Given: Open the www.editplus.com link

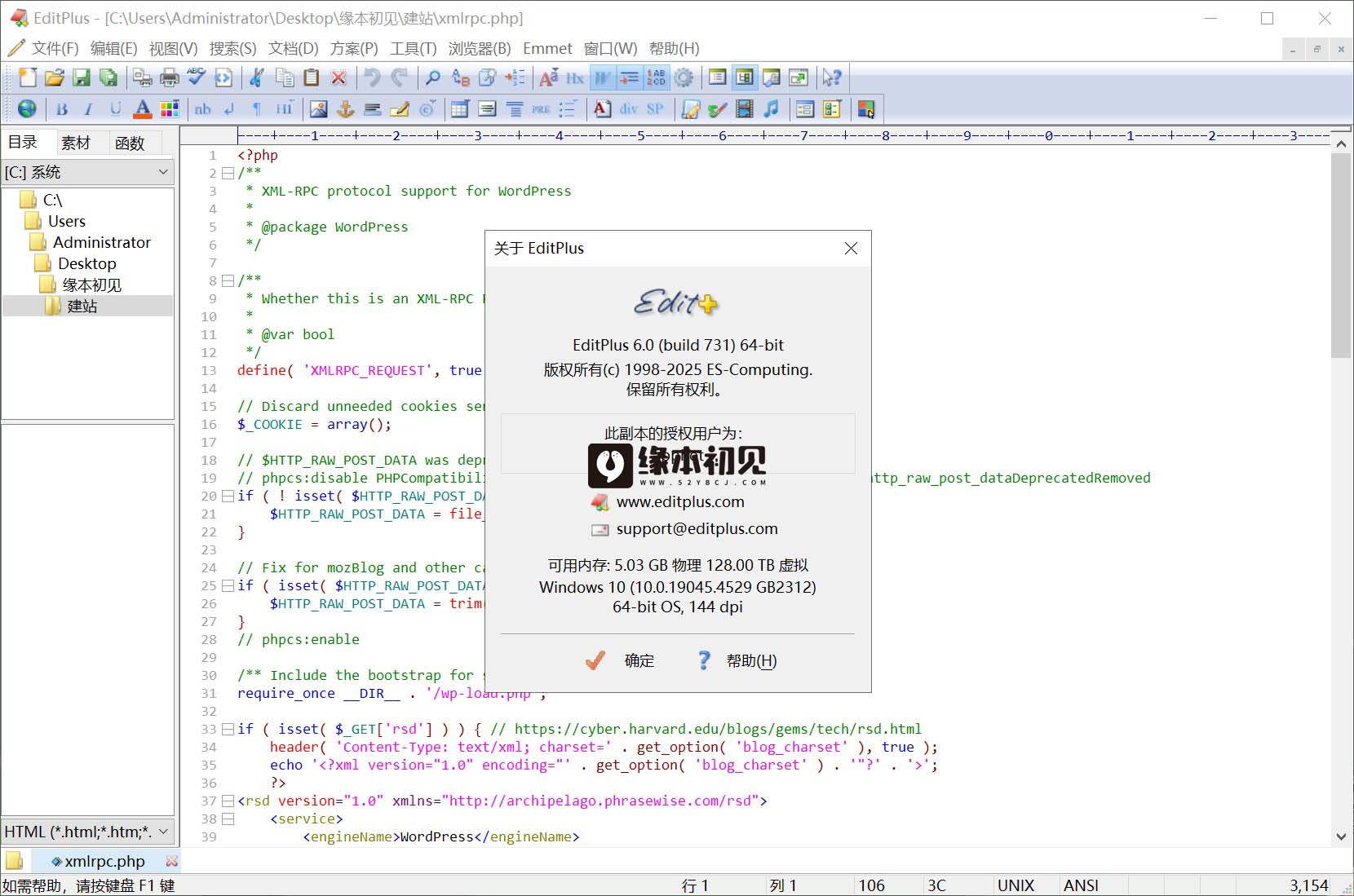Looking at the screenshot, I should click(680, 501).
